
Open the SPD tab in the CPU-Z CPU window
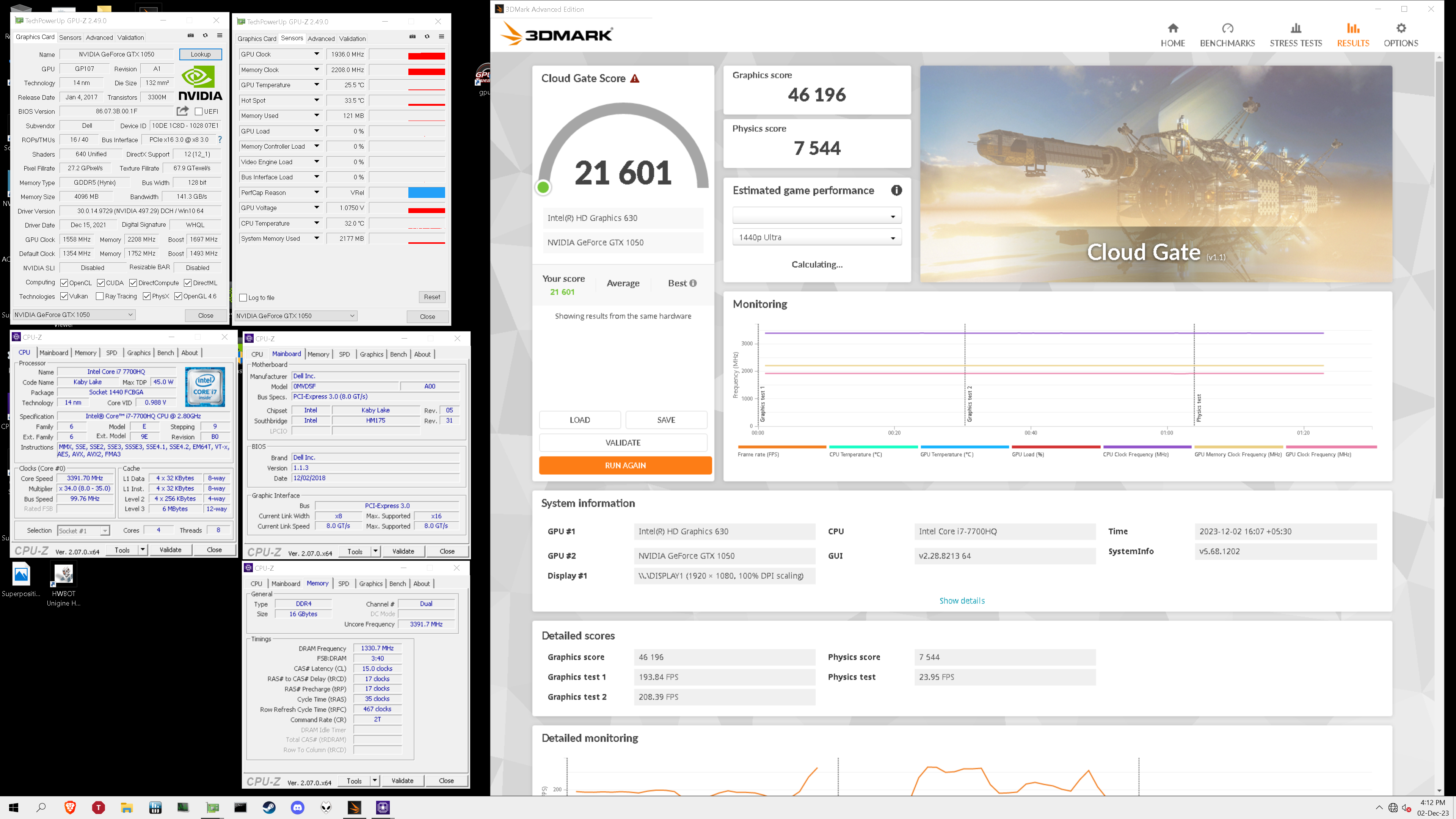(x=111, y=353)
